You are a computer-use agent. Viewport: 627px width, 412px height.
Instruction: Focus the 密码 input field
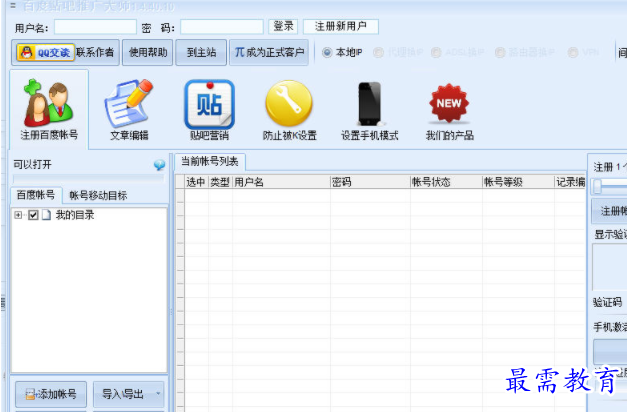click(222, 27)
